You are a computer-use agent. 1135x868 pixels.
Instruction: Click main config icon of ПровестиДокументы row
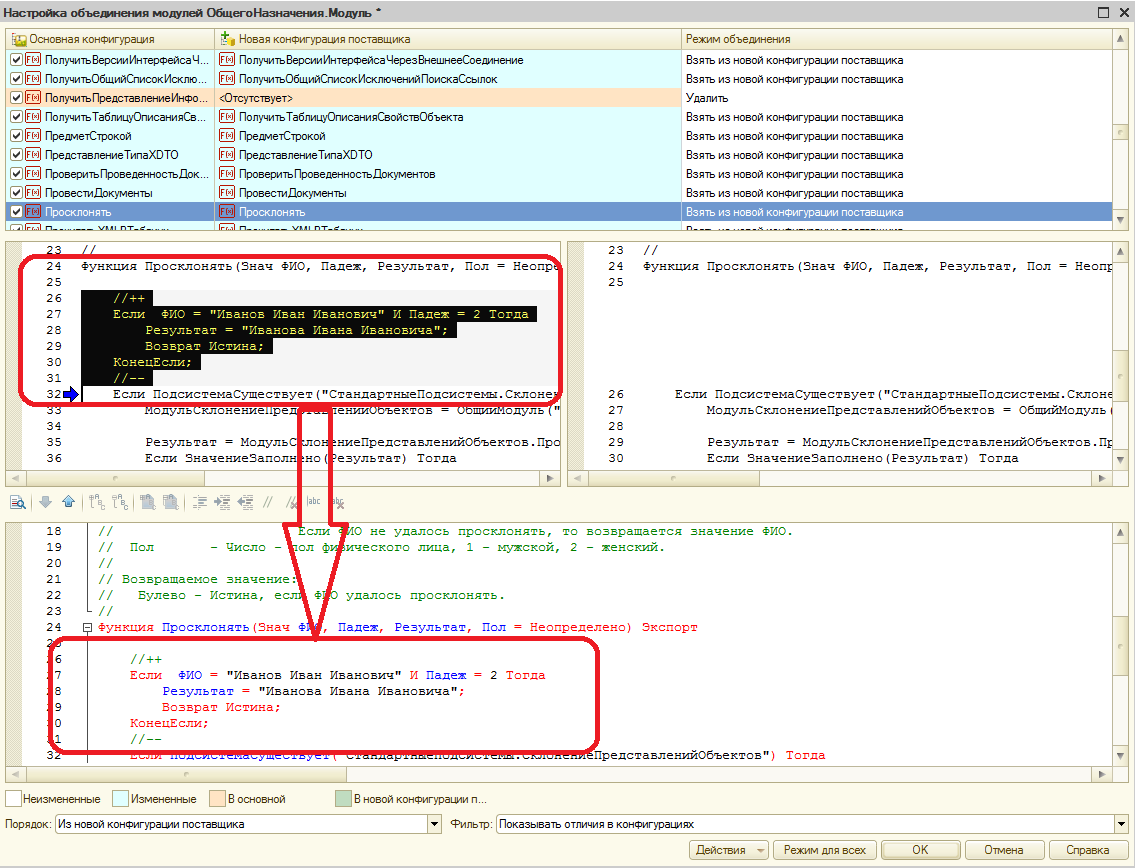pyautogui.click(x=33, y=193)
